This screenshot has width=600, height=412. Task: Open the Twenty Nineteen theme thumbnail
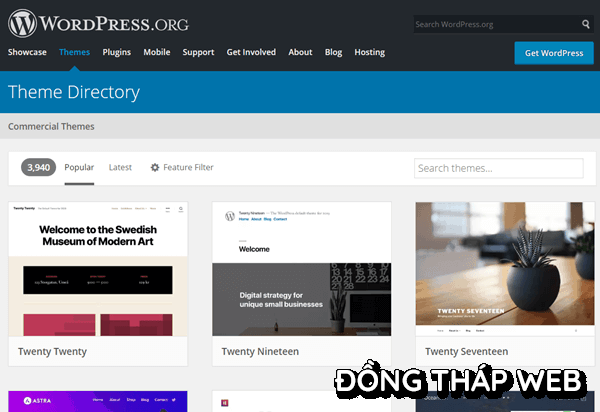pos(302,269)
